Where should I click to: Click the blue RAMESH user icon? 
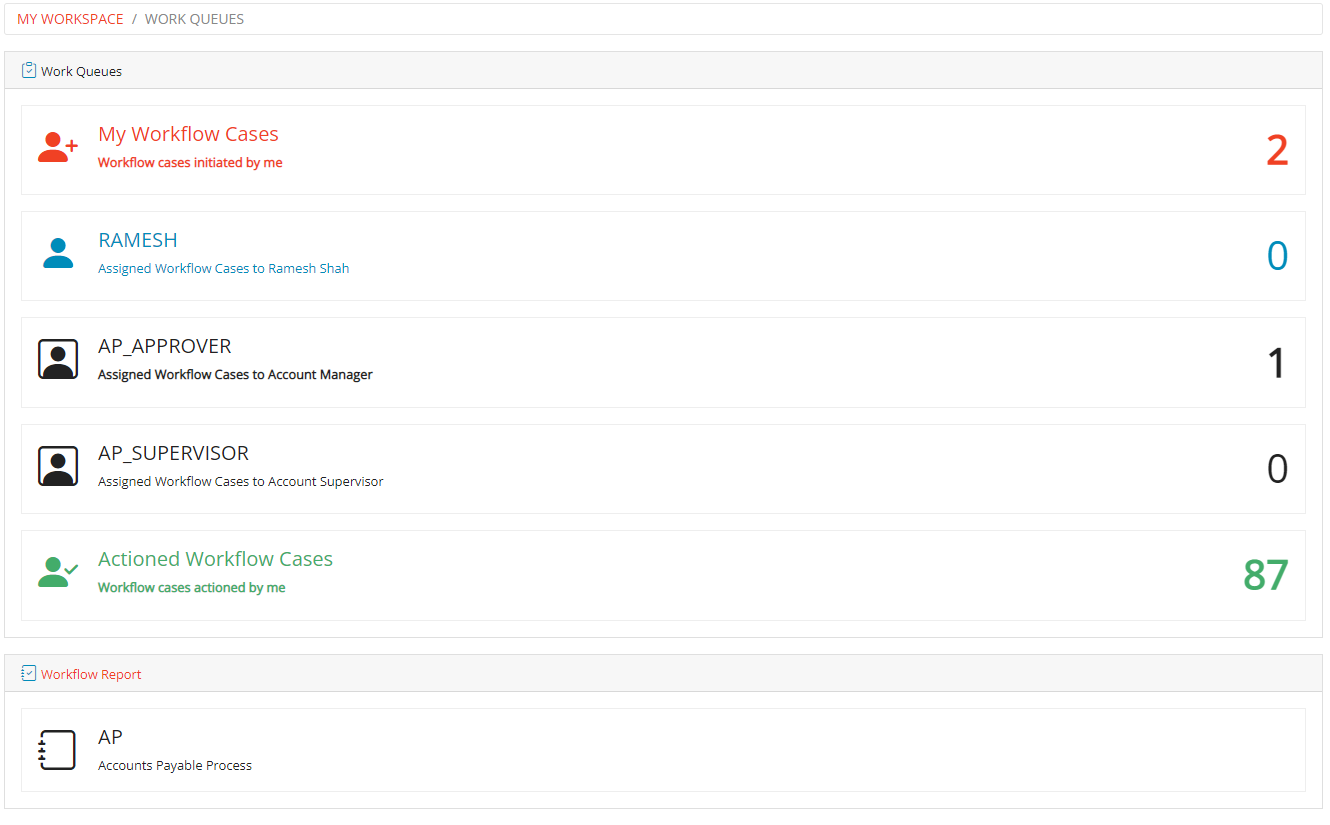pos(58,254)
